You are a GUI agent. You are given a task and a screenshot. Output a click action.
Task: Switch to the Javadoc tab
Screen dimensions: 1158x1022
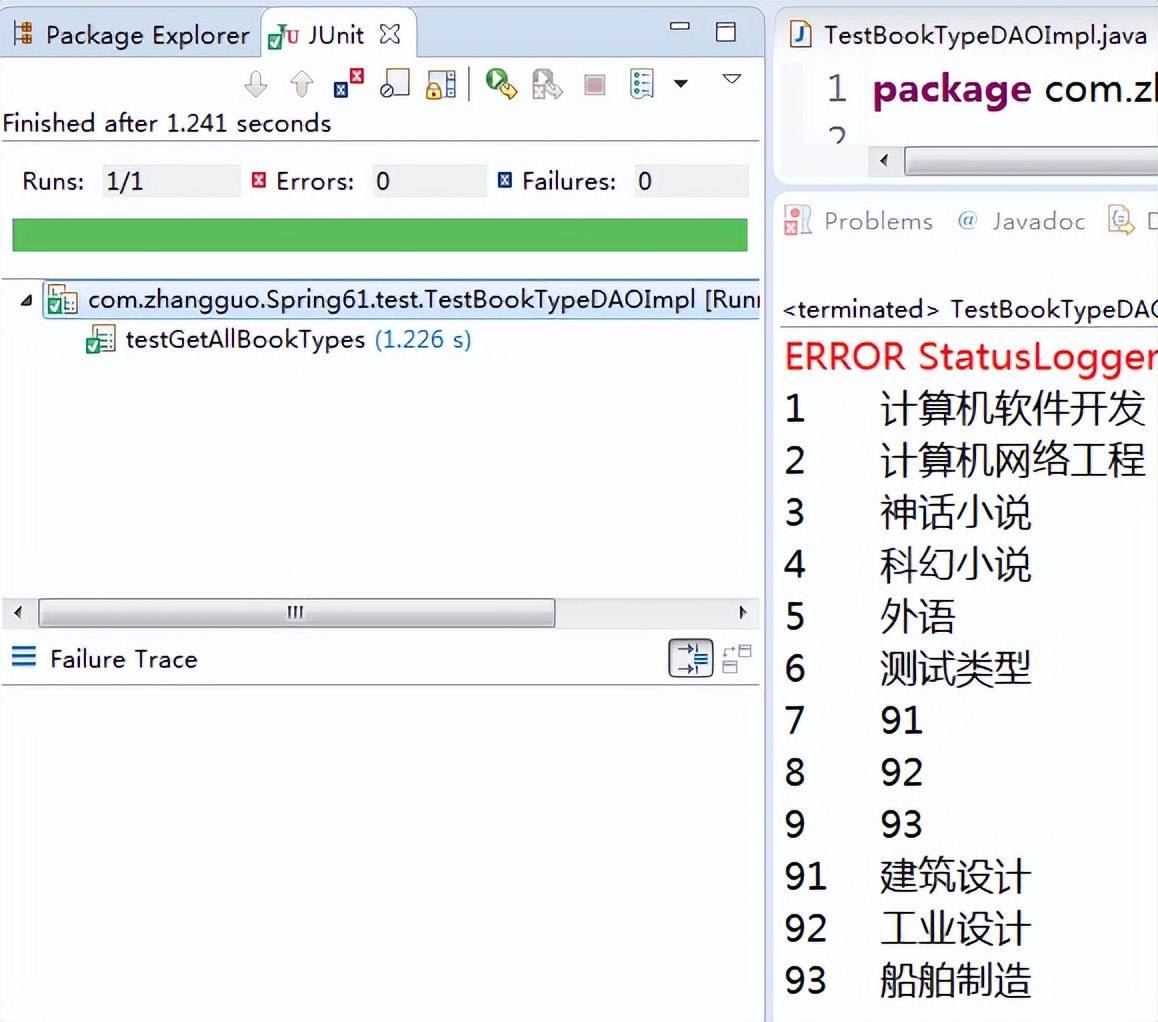1021,221
